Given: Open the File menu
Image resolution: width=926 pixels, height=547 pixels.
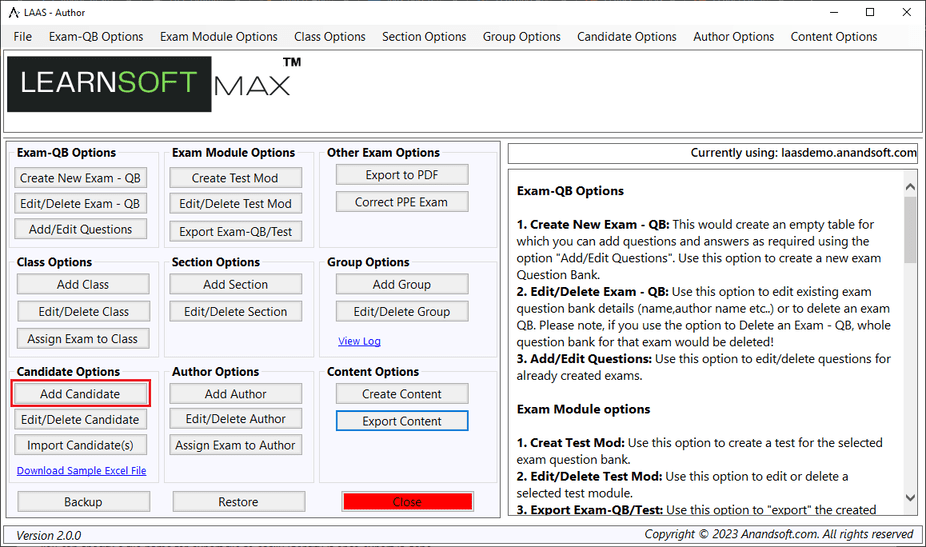Looking at the screenshot, I should (23, 37).
